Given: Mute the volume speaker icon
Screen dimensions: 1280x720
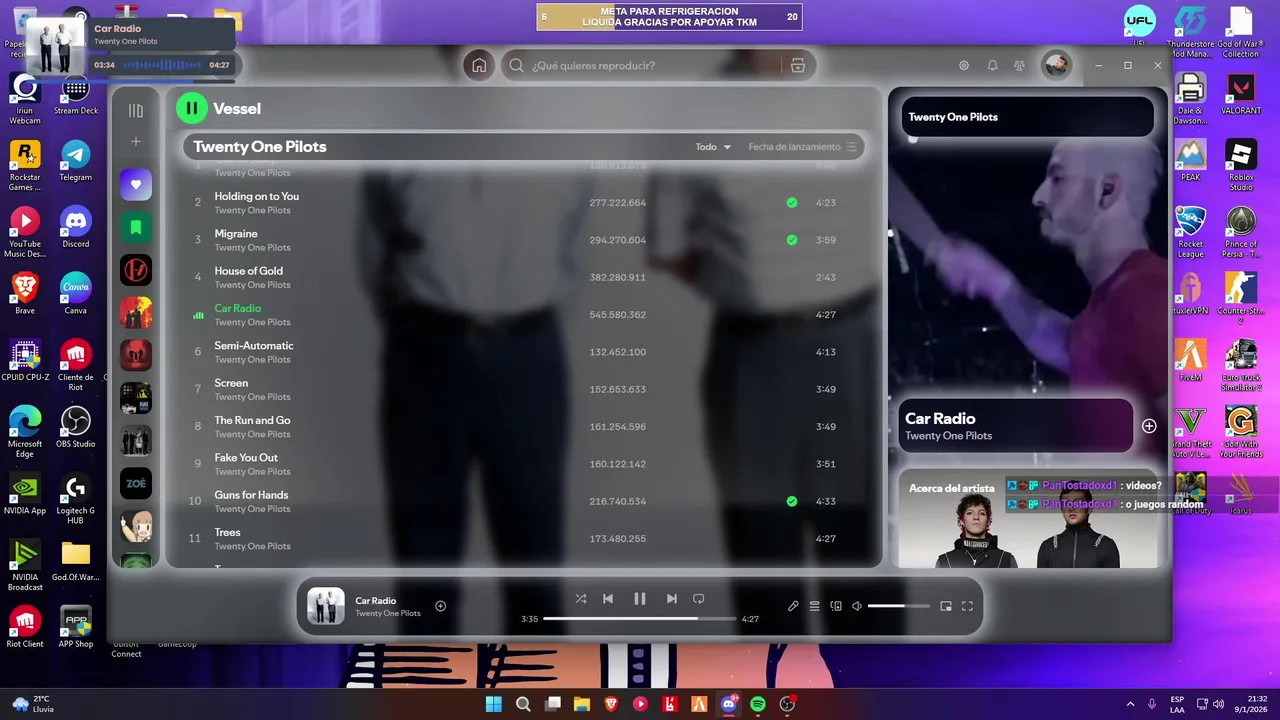Looking at the screenshot, I should pyautogui.click(x=857, y=606).
